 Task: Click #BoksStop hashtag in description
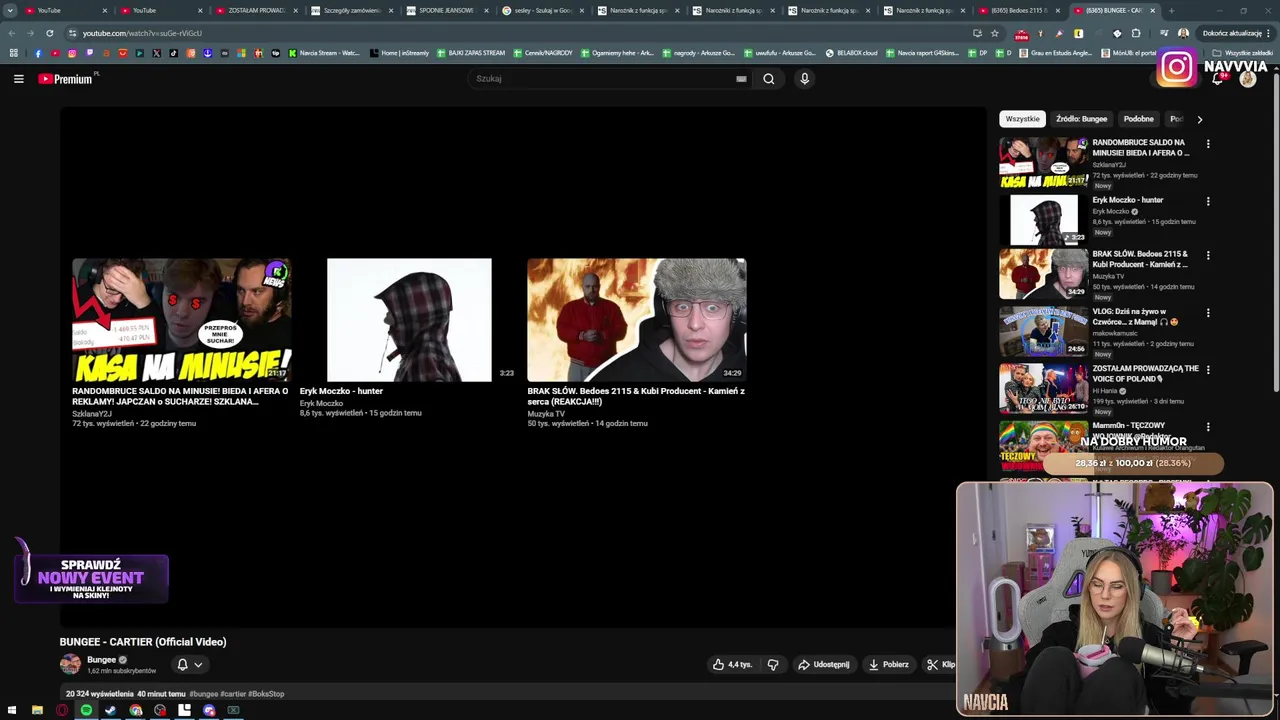tap(265, 694)
